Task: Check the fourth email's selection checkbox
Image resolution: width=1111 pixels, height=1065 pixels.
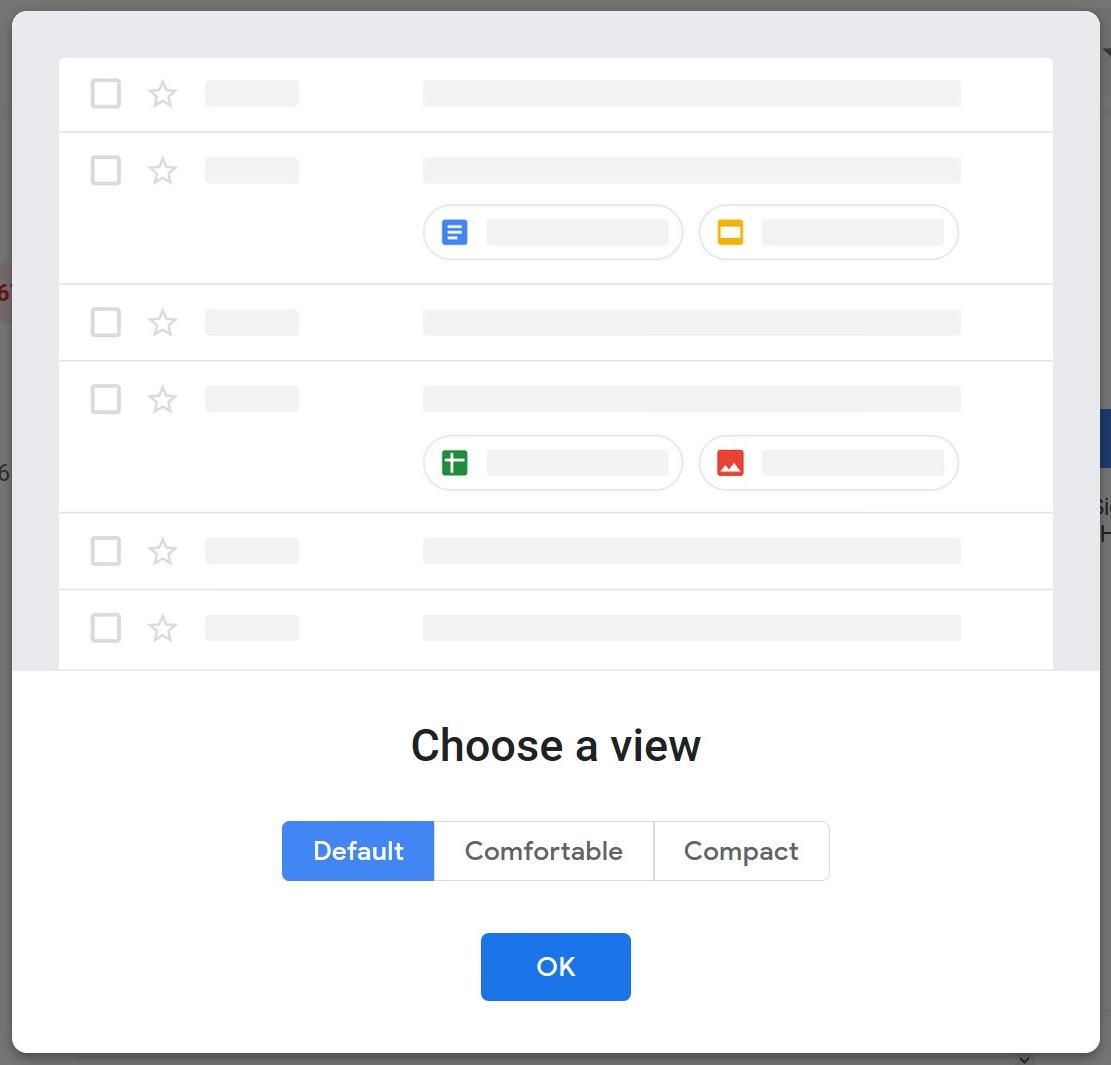Action: coord(105,399)
